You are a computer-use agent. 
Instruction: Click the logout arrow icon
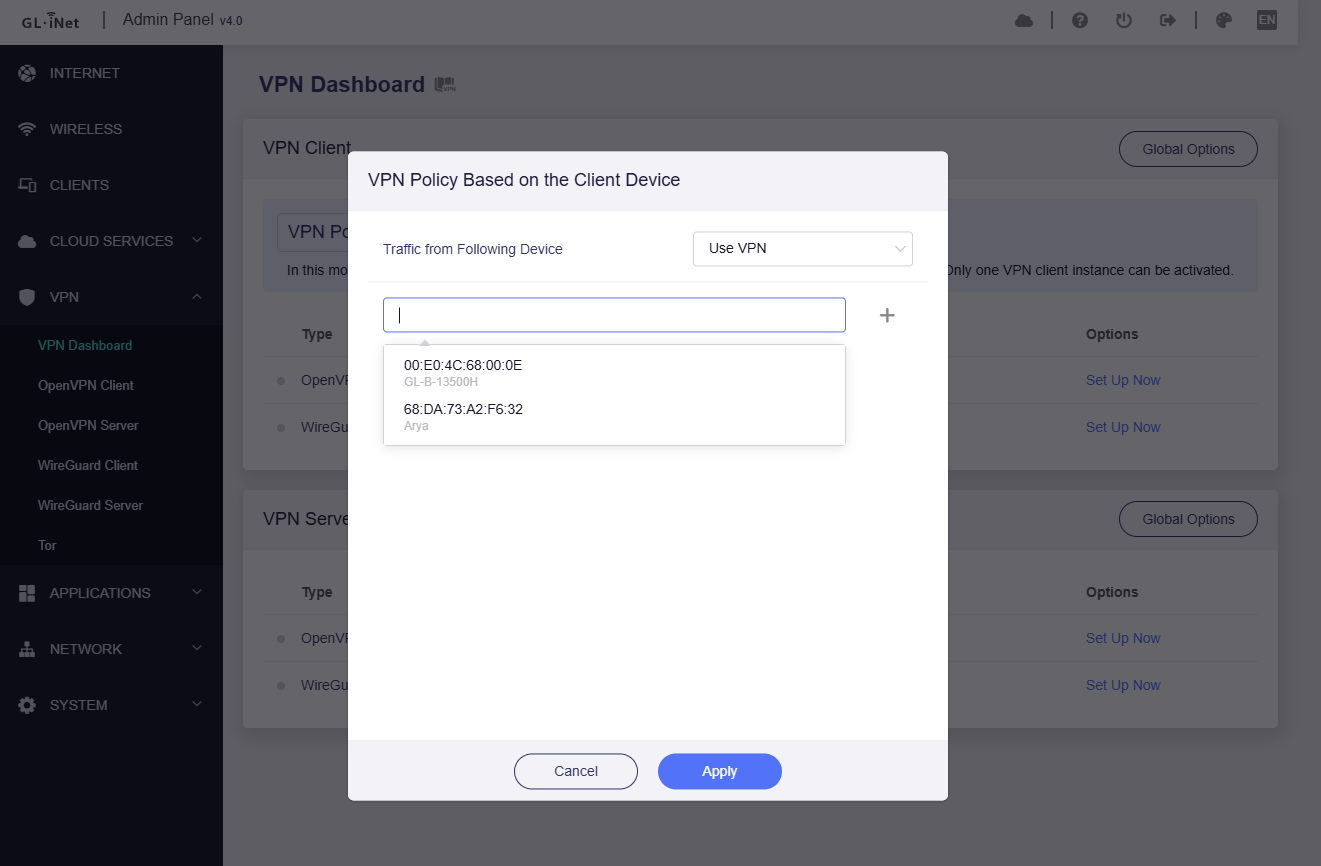tap(1167, 20)
